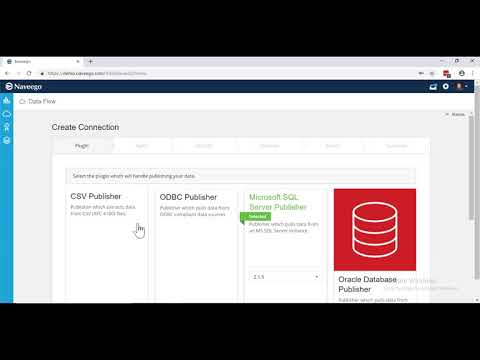Click the green Selected badge
Screen dimensions: 480x360
(256, 216)
